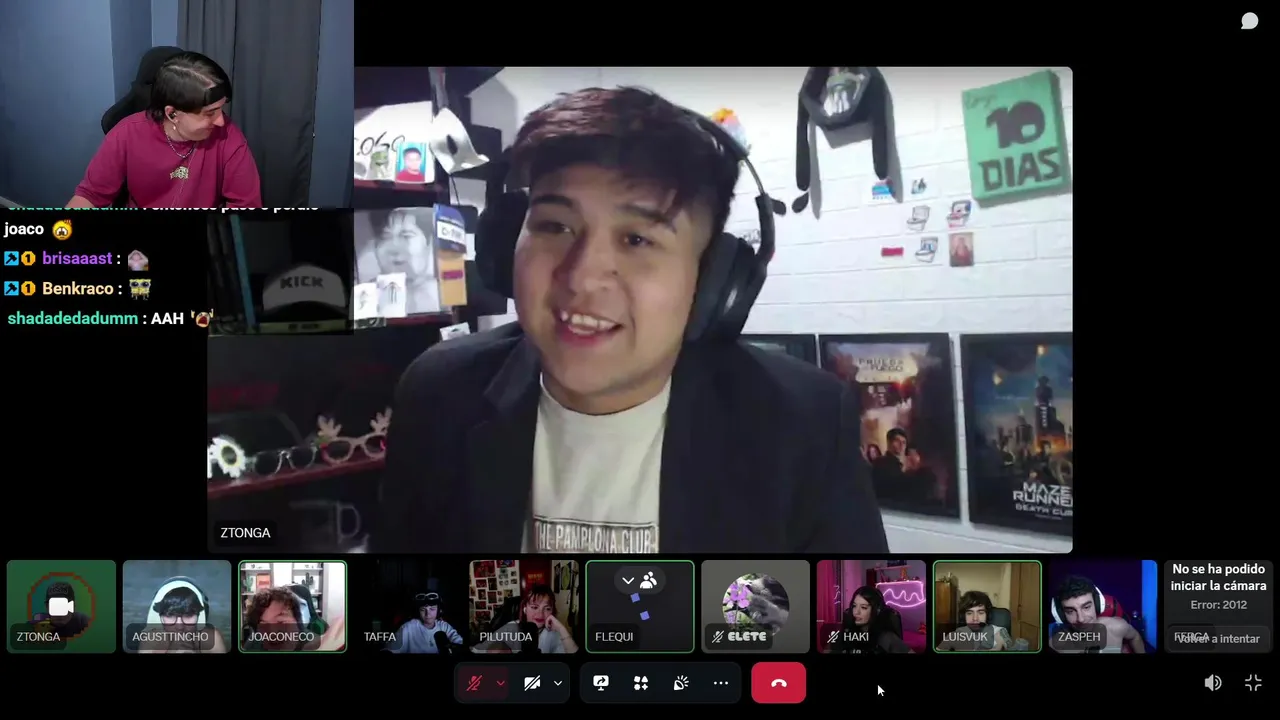Open the soundboard icon
The image size is (1280, 720).
[x=681, y=683]
